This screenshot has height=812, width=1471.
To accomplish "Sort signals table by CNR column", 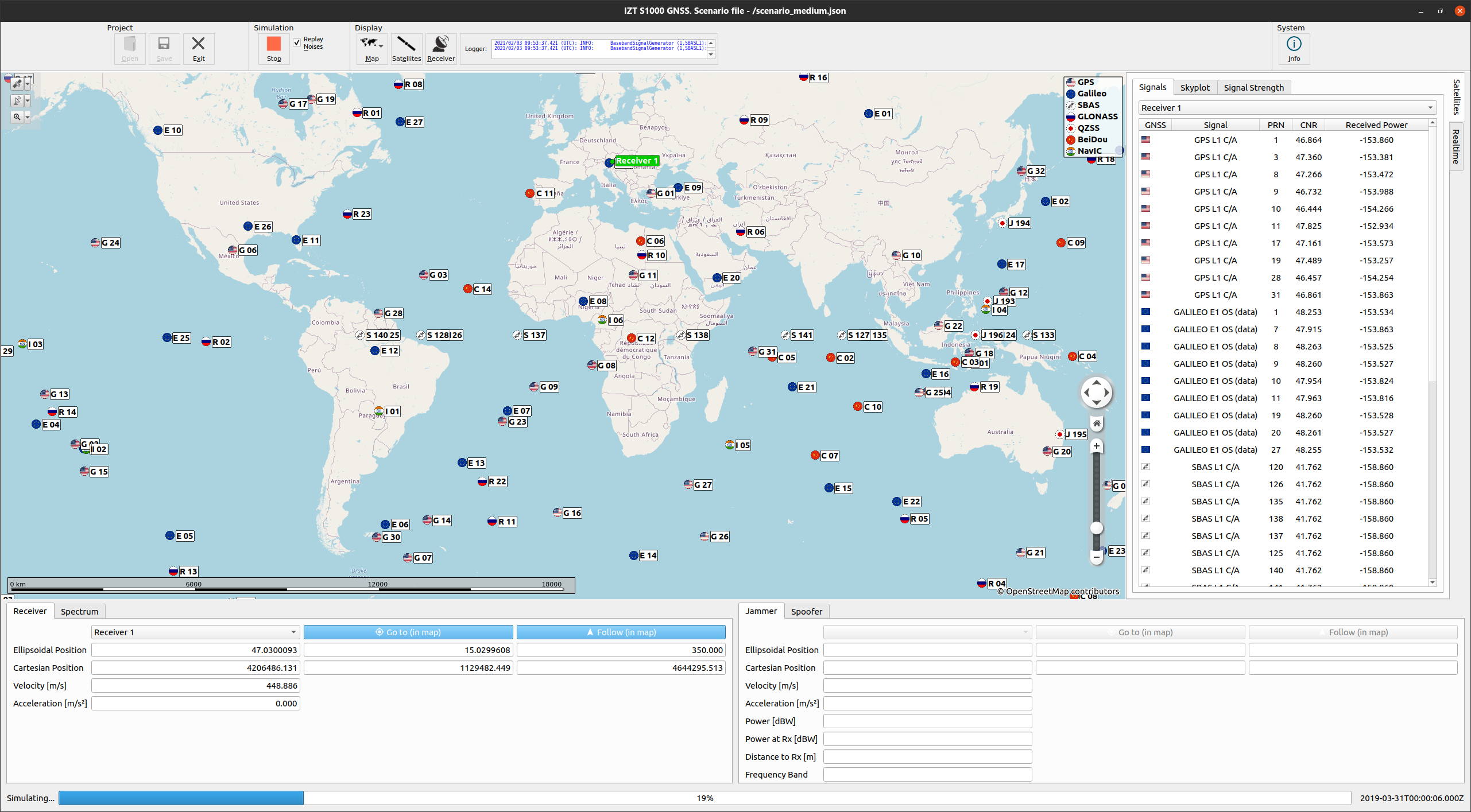I will click(1309, 125).
